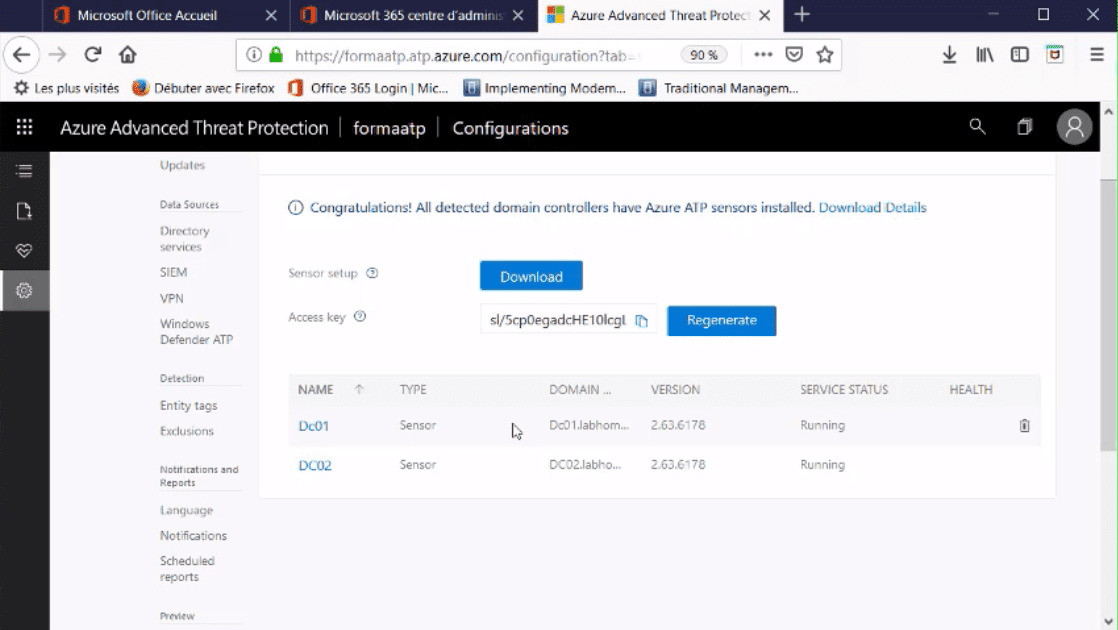Click the search magnifier in ATP header
1118x630 pixels.
(978, 126)
